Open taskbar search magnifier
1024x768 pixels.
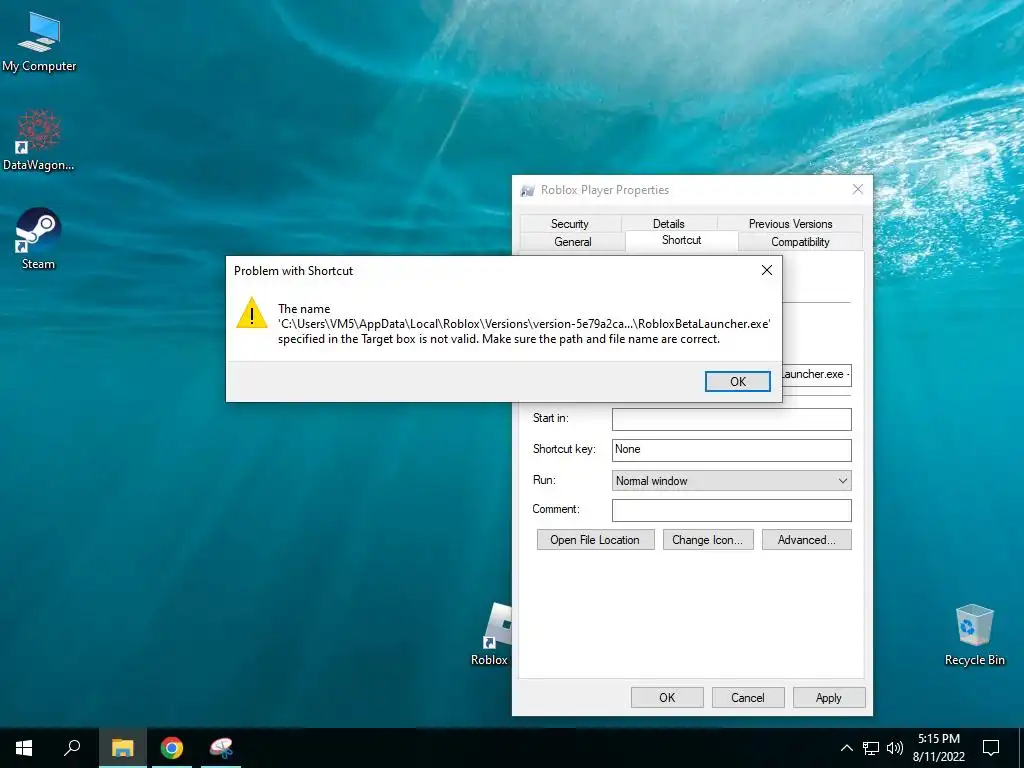point(72,748)
